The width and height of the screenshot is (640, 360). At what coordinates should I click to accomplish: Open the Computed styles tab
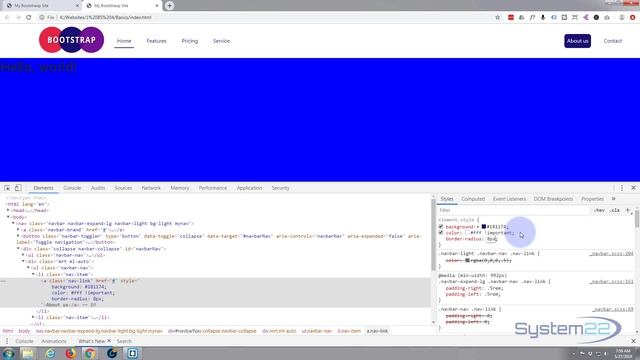click(473, 199)
